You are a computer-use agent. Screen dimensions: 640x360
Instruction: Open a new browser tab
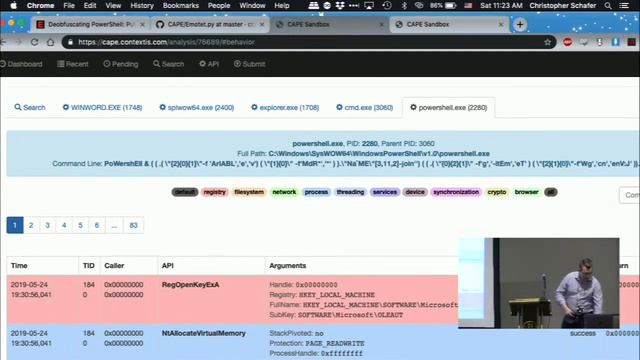tap(520, 24)
